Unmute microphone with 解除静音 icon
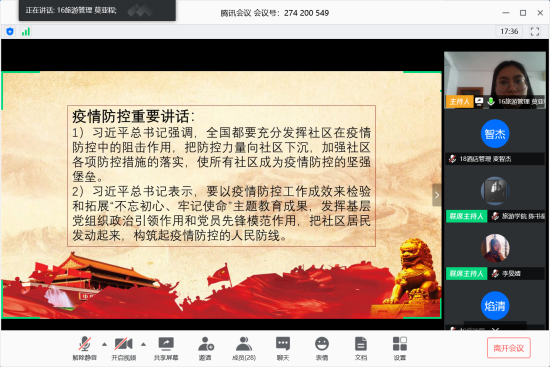 [x=85, y=348]
